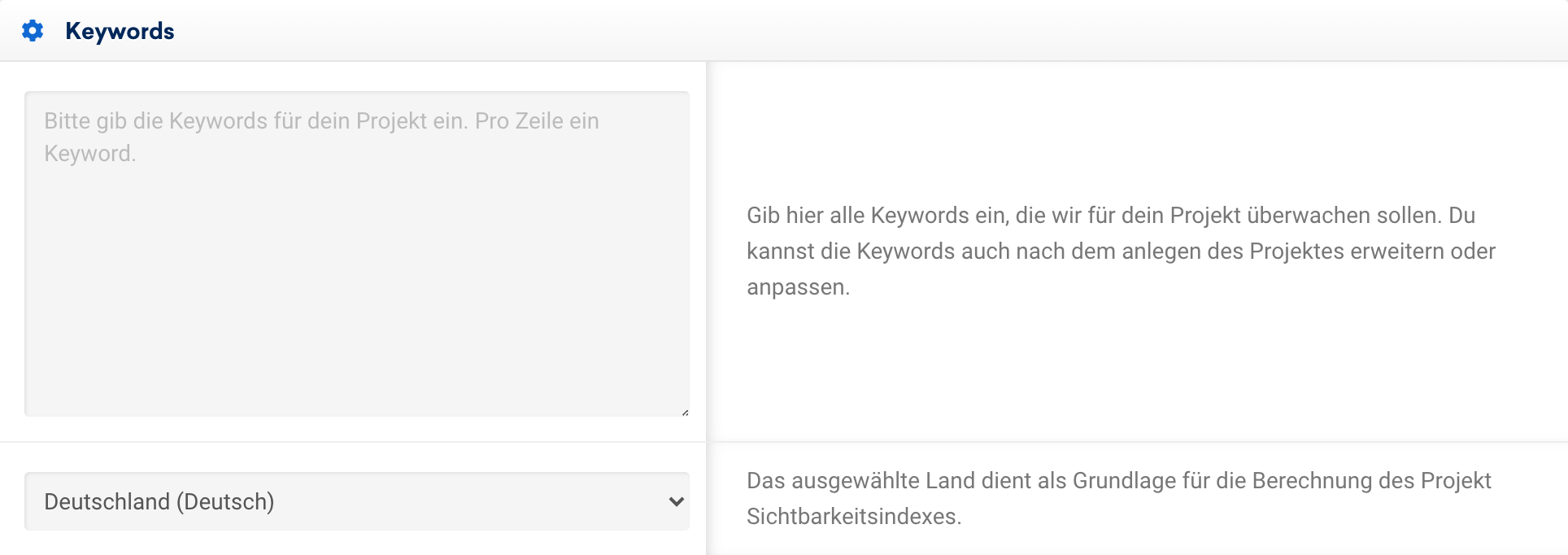Click the word 'Sichtbarkeitsindexes.' in the country hint
Image resolution: width=1568 pixels, height=555 pixels.
point(854,517)
